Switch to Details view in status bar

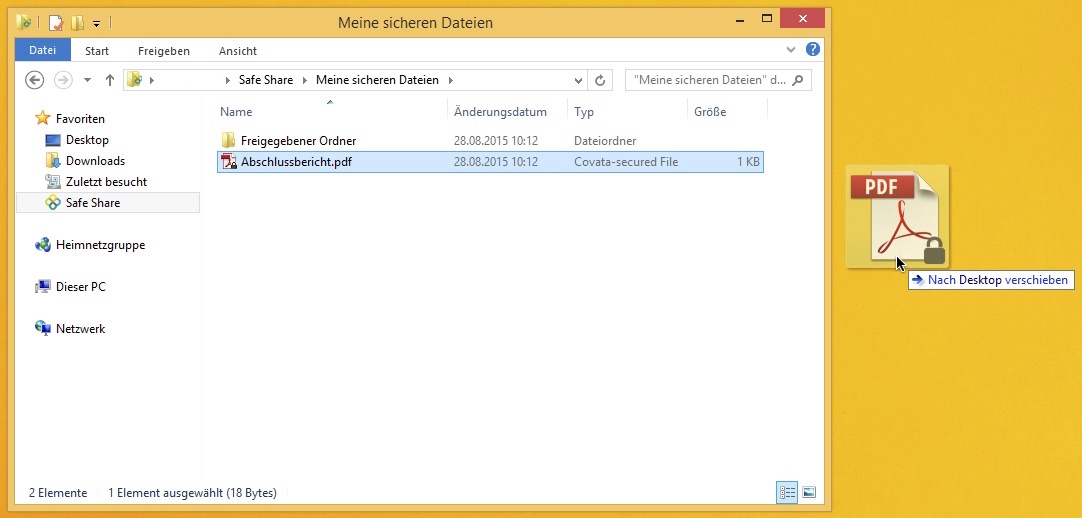tap(787, 492)
